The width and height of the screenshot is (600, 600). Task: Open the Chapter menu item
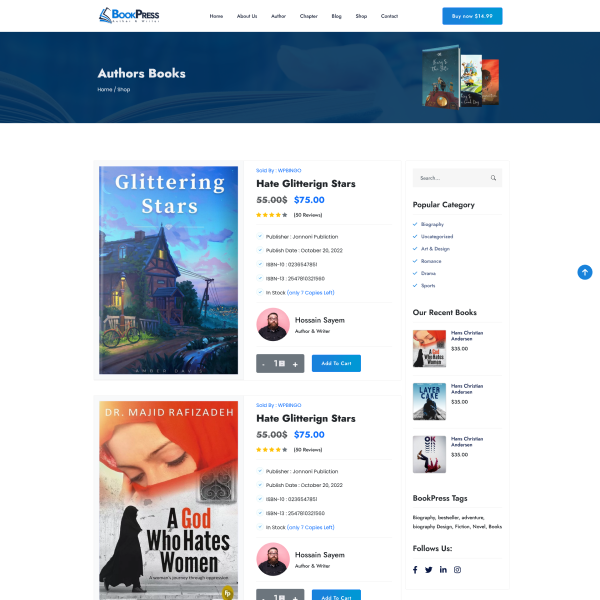tap(308, 16)
